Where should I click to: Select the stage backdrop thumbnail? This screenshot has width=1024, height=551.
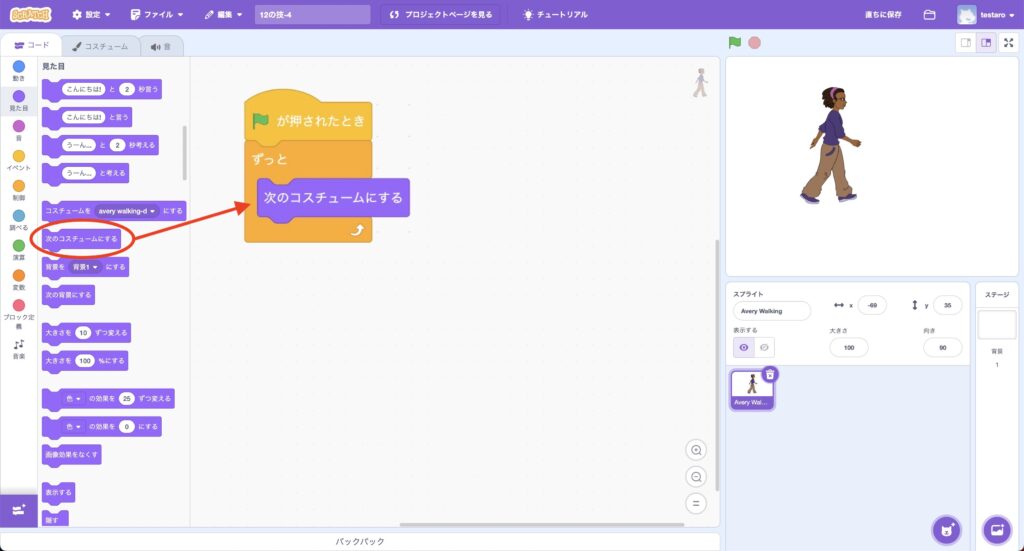tap(997, 324)
